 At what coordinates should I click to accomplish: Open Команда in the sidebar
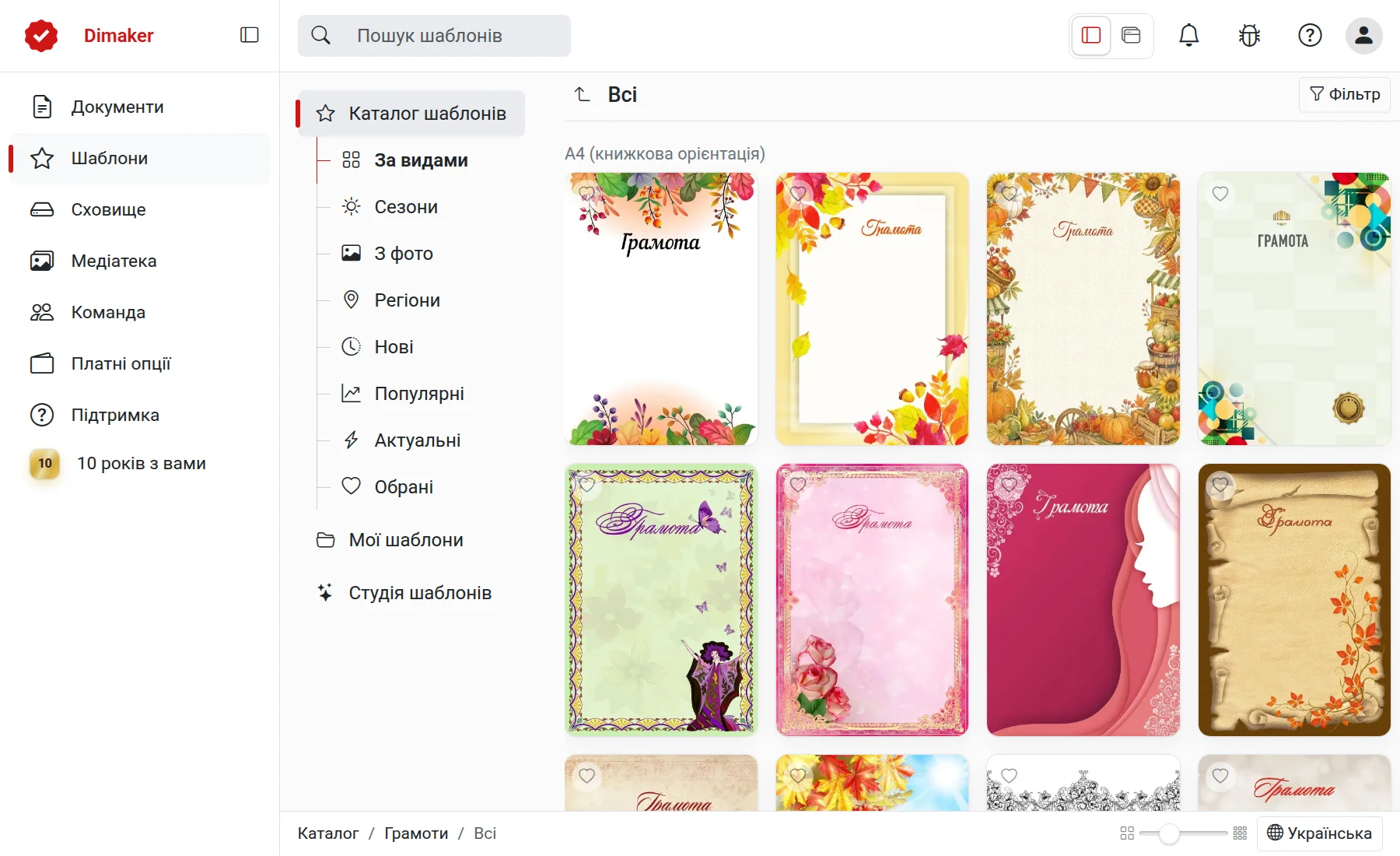(140, 312)
